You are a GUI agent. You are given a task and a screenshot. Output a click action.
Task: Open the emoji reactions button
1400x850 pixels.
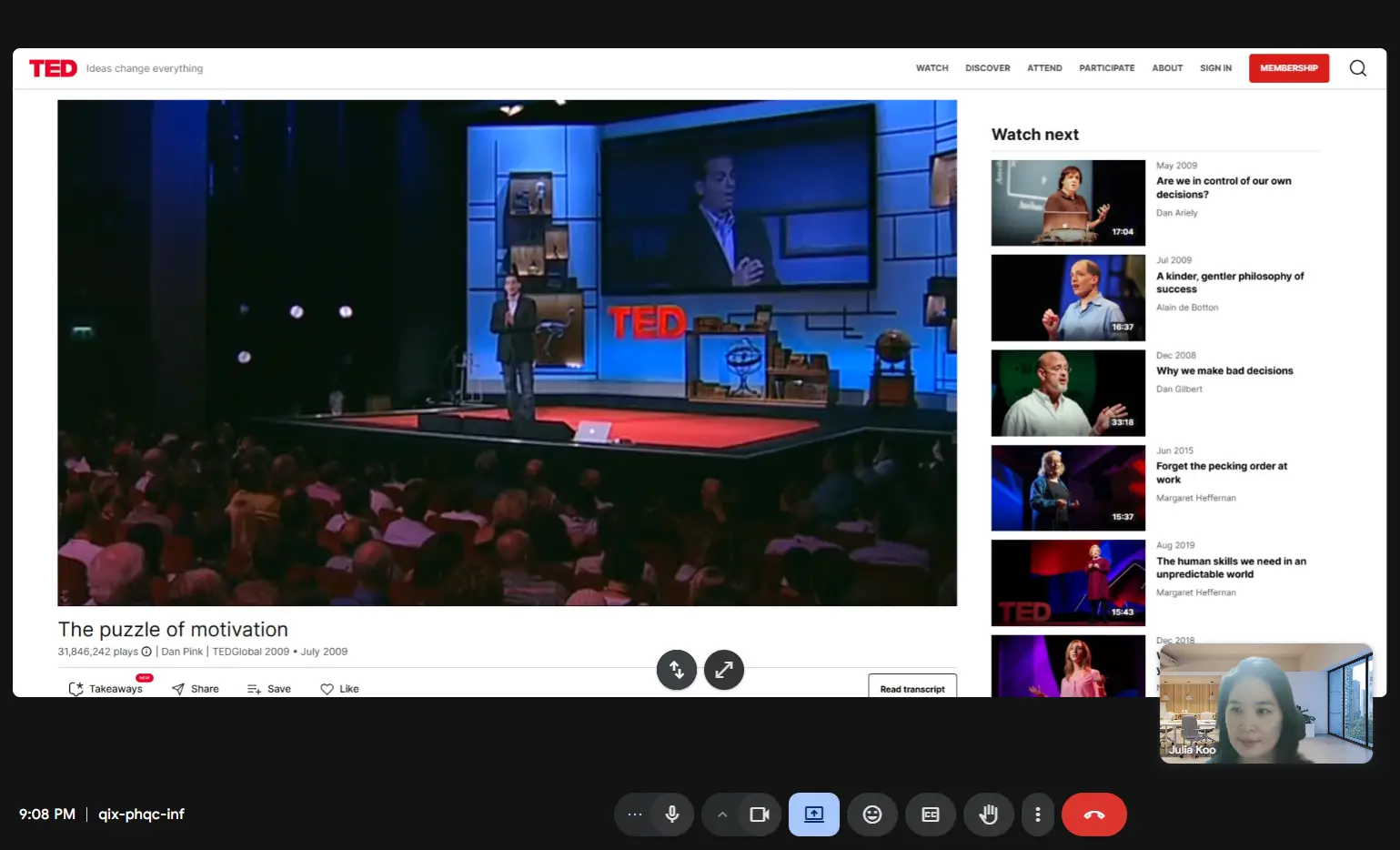(872, 815)
